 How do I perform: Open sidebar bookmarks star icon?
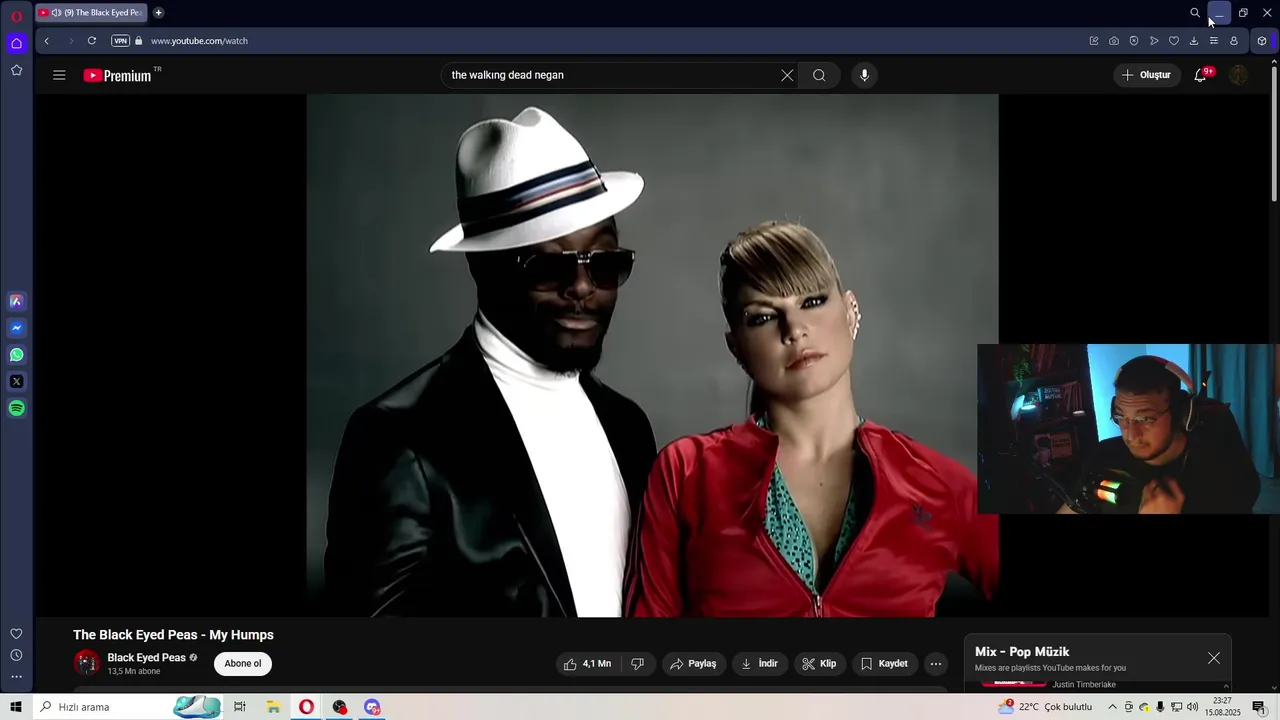click(x=17, y=70)
